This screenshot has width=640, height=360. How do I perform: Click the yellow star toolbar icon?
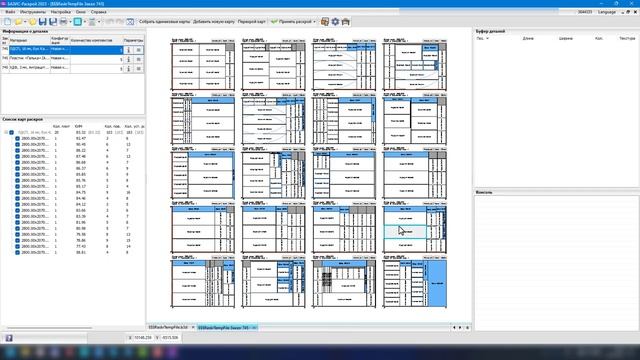32,22
